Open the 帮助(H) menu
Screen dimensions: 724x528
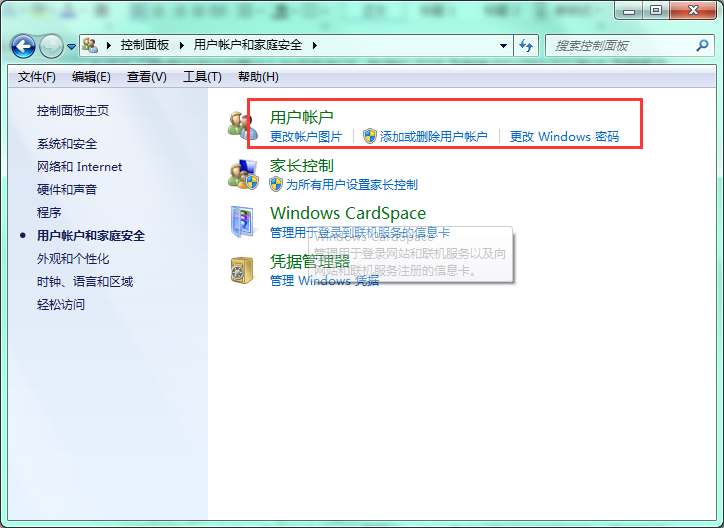tap(258, 77)
